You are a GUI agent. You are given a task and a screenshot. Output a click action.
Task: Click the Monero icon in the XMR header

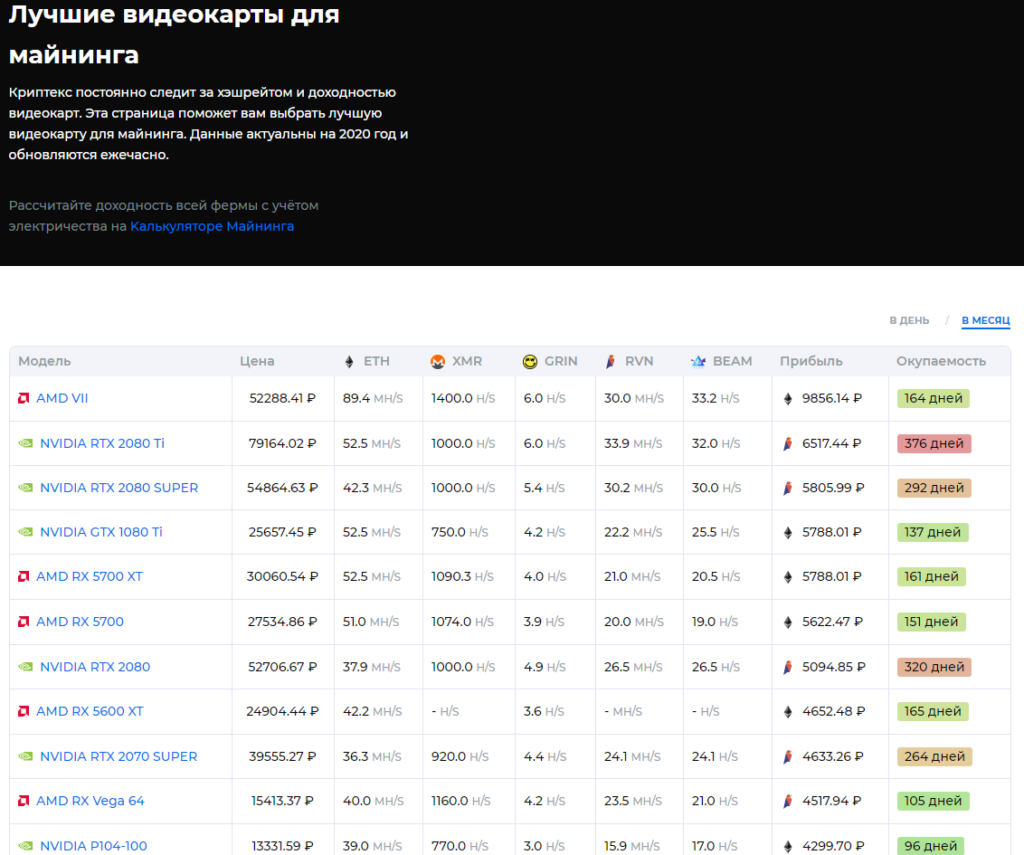[438, 361]
